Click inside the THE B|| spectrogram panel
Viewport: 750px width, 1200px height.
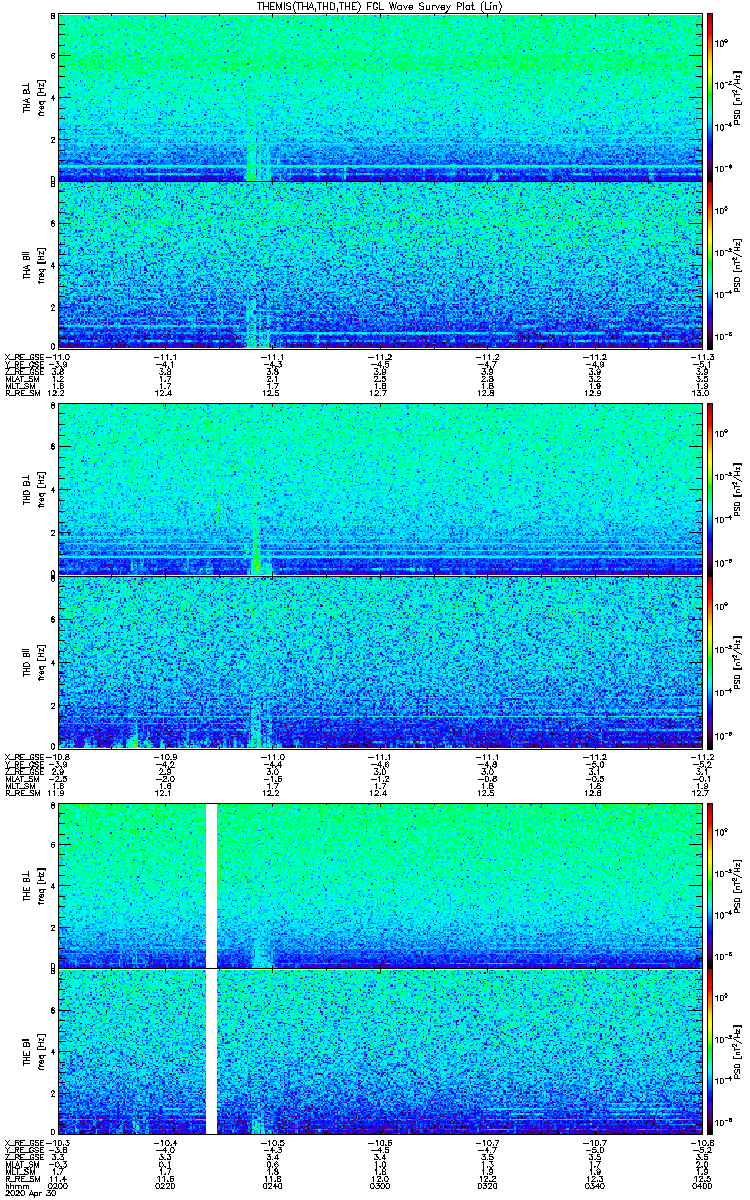[x=380, y=1050]
